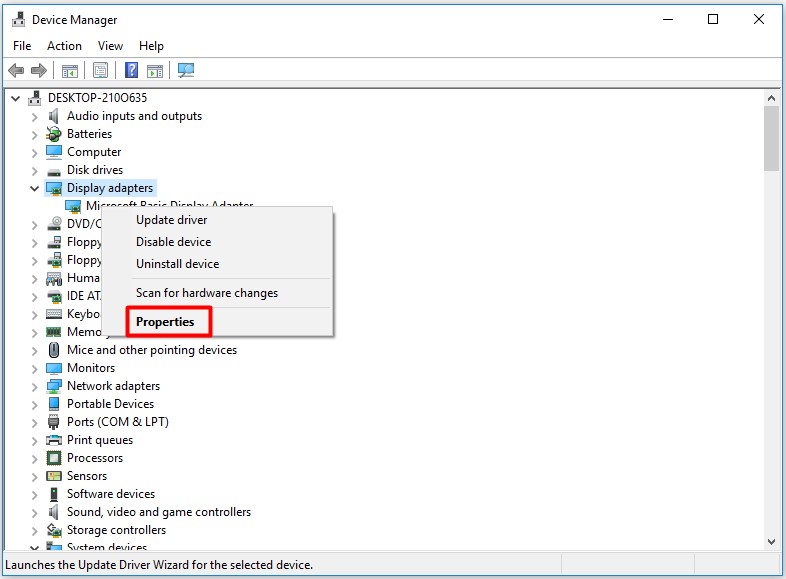This screenshot has width=786, height=579.
Task: Open the Help menu
Action: pos(151,46)
